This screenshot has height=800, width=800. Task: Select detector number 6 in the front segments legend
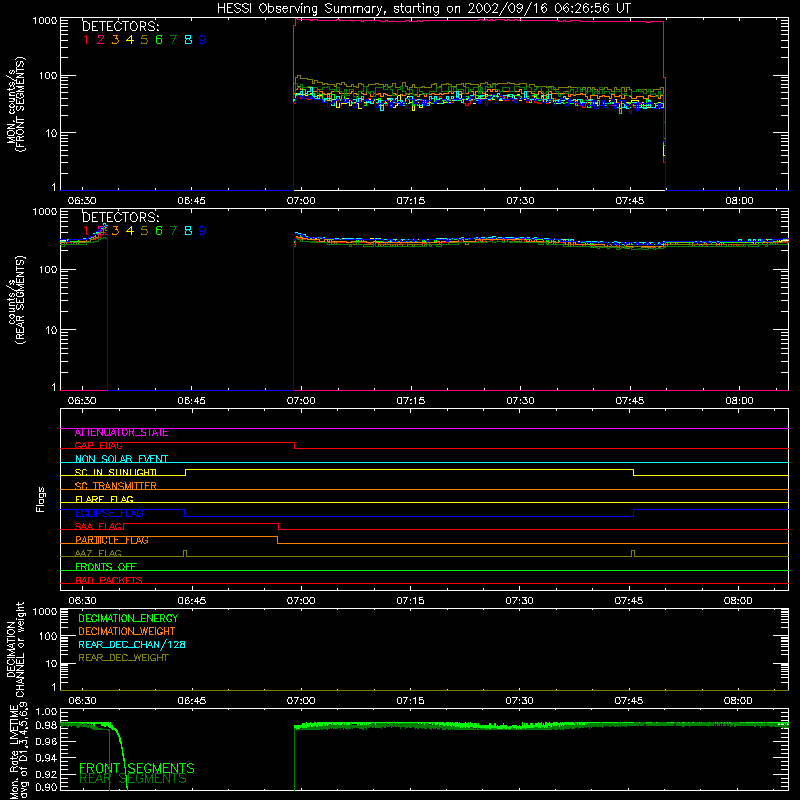tap(159, 40)
